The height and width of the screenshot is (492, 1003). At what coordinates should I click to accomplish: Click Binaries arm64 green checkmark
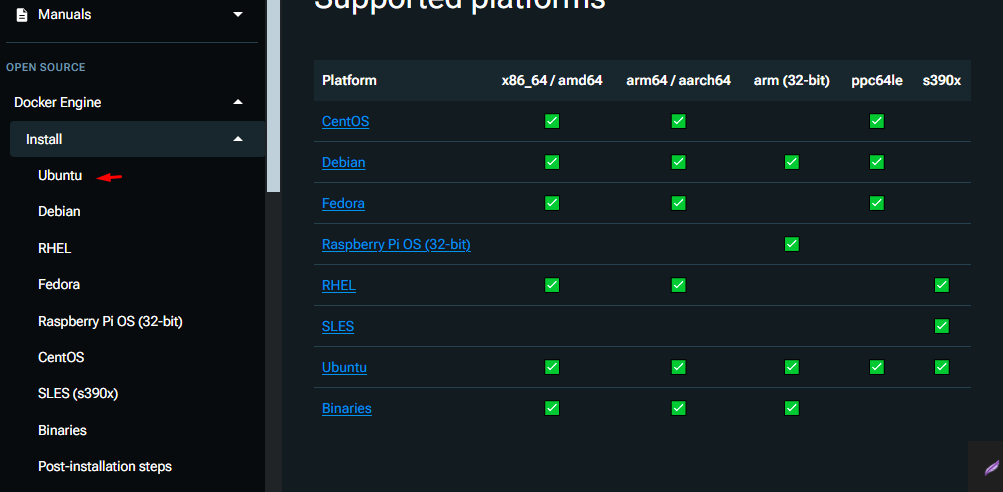[x=678, y=408]
